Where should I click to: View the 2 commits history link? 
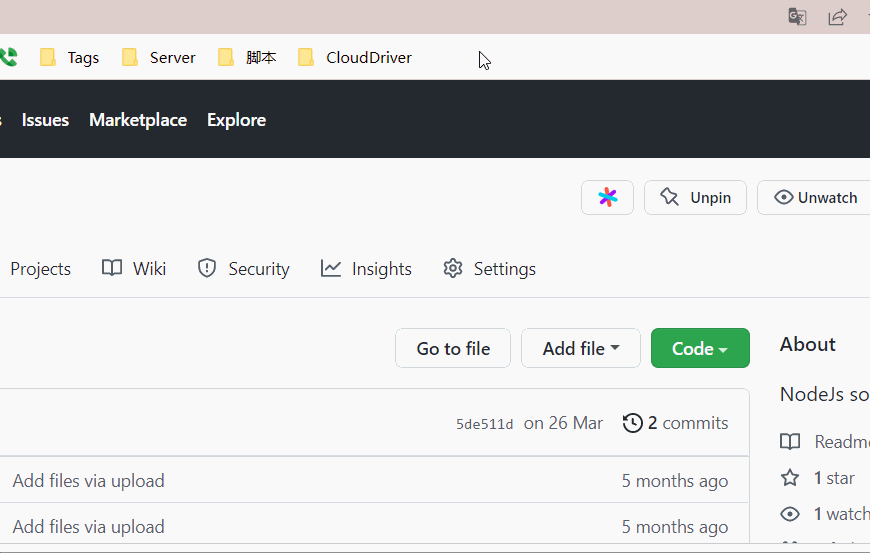pos(676,423)
